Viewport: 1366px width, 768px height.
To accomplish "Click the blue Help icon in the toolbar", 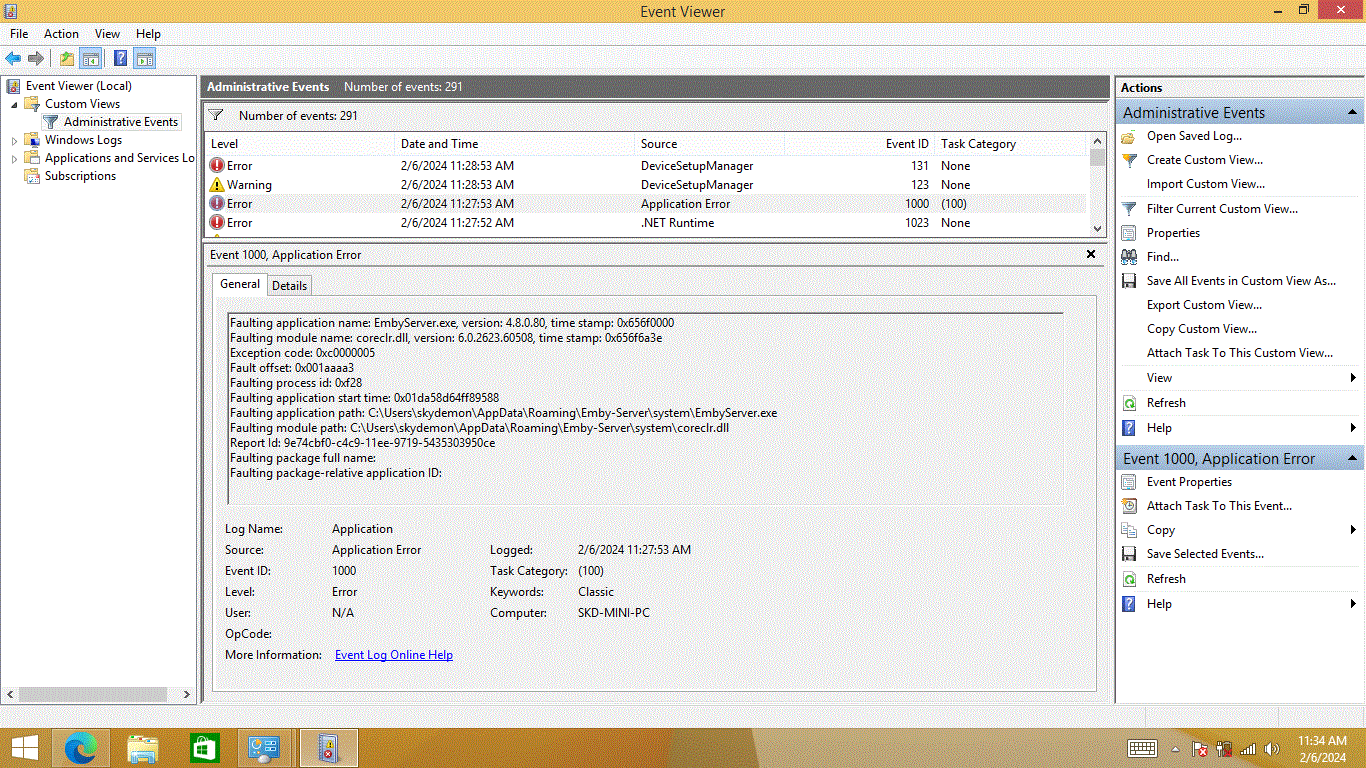I will [x=120, y=59].
